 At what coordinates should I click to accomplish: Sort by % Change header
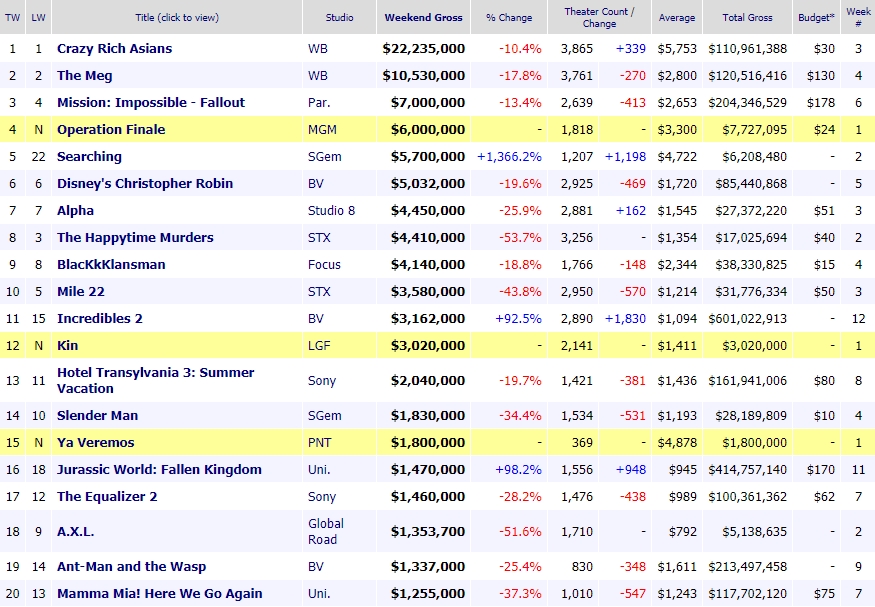[509, 17]
